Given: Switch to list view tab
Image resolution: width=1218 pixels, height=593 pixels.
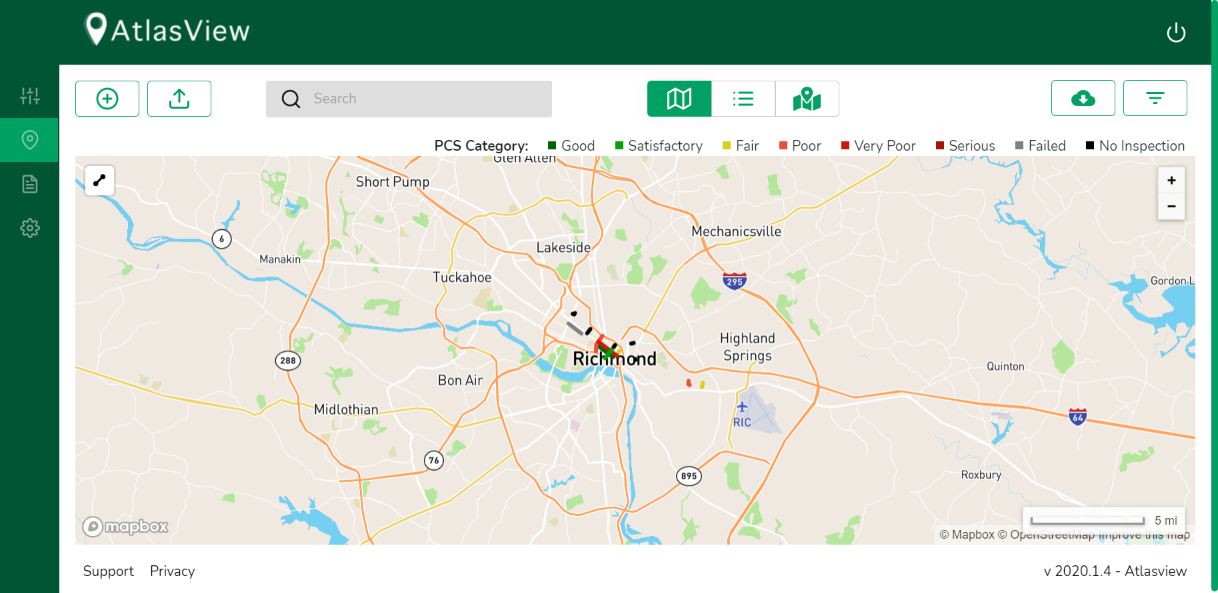Looking at the screenshot, I should coord(743,98).
